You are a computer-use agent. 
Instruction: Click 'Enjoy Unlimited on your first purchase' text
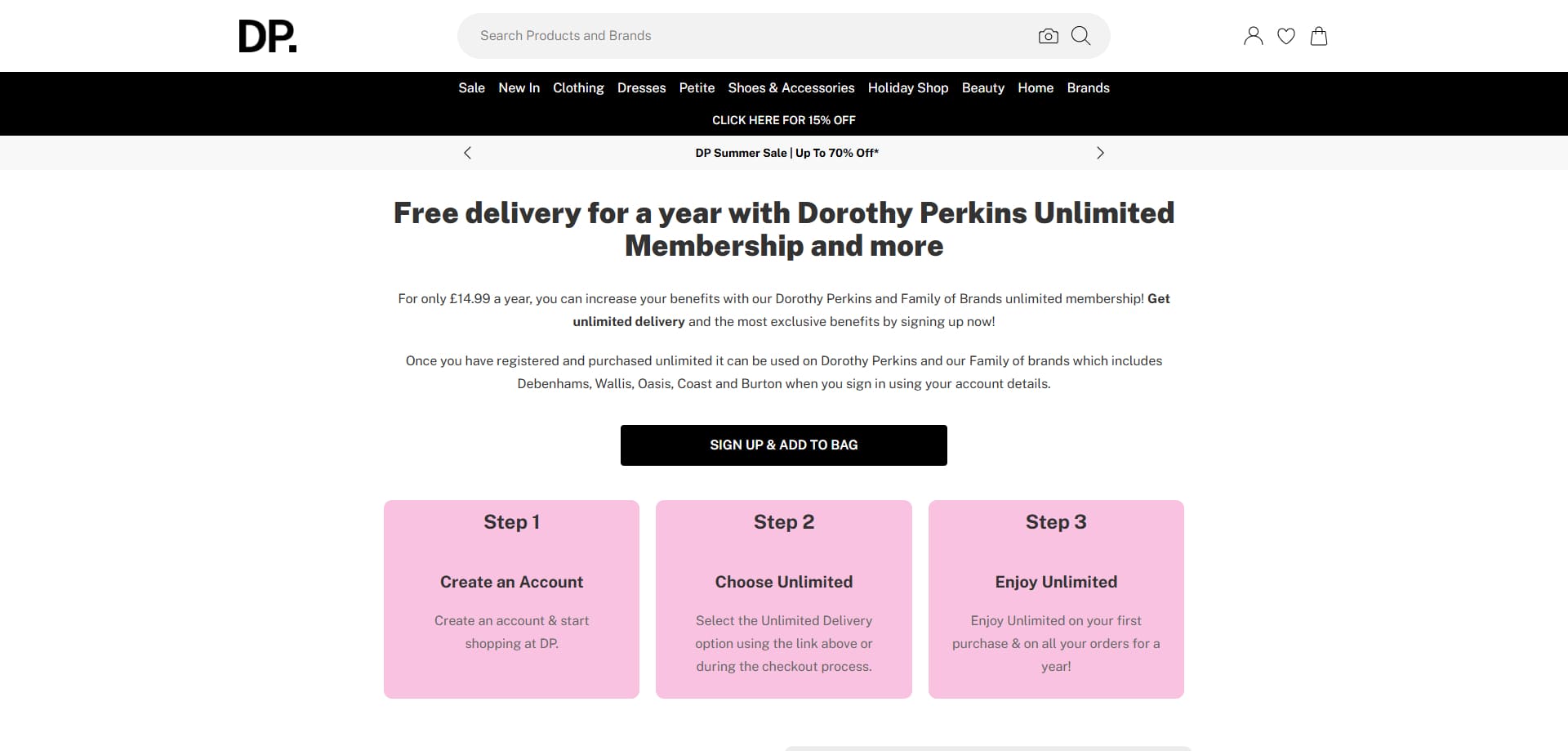[1056, 644]
